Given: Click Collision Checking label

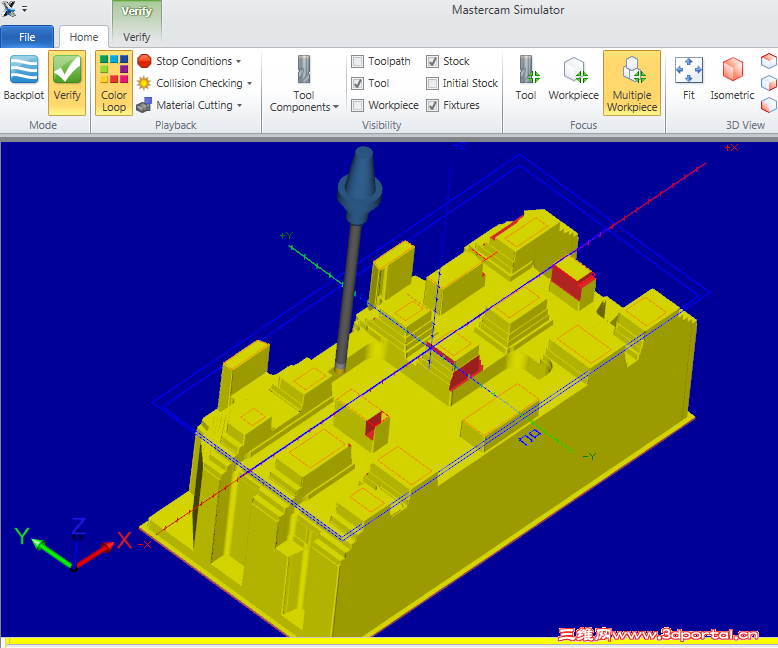Looking at the screenshot, I should pos(199,83).
